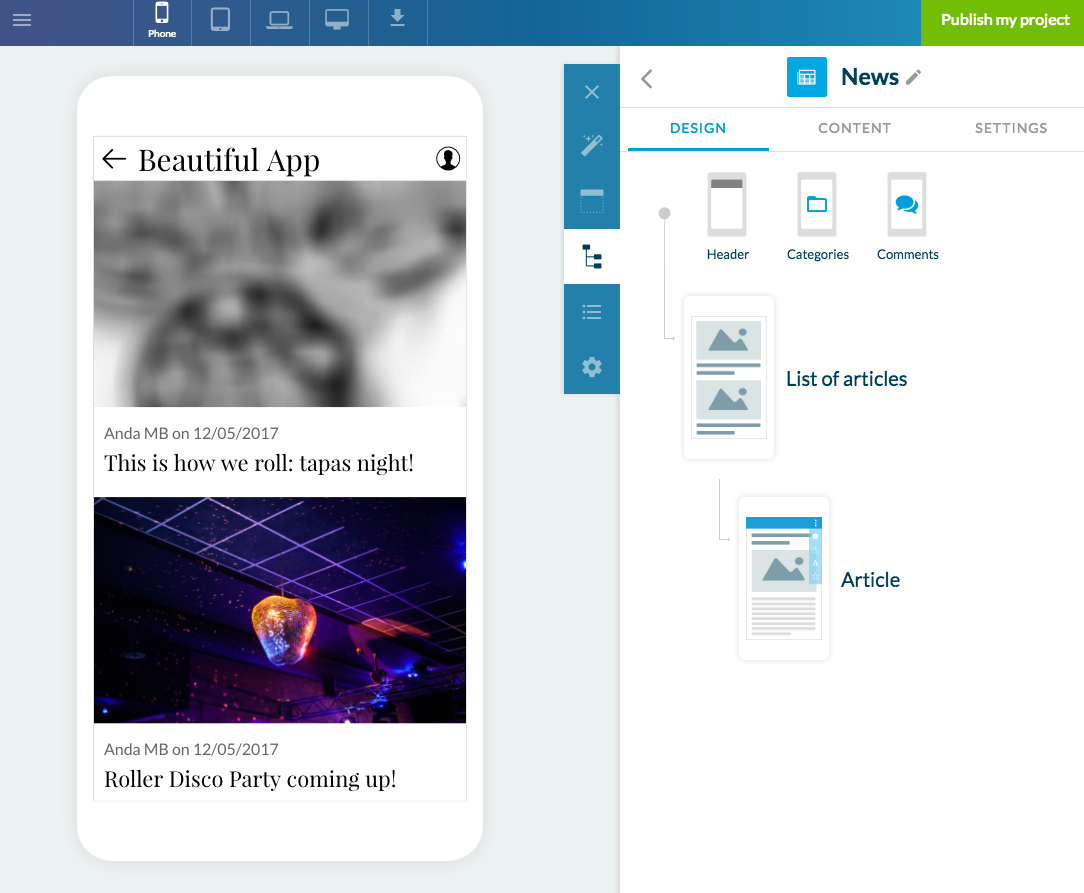The image size is (1084, 893).
Task: Open the Header design option
Action: pyautogui.click(x=727, y=217)
